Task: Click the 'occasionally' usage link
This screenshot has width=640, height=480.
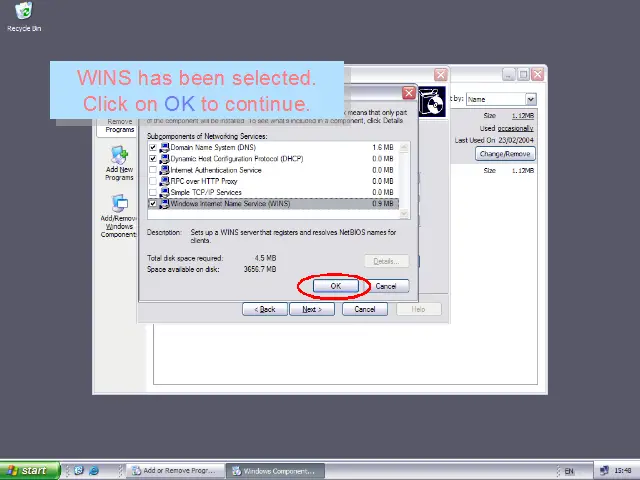Action: (x=516, y=128)
